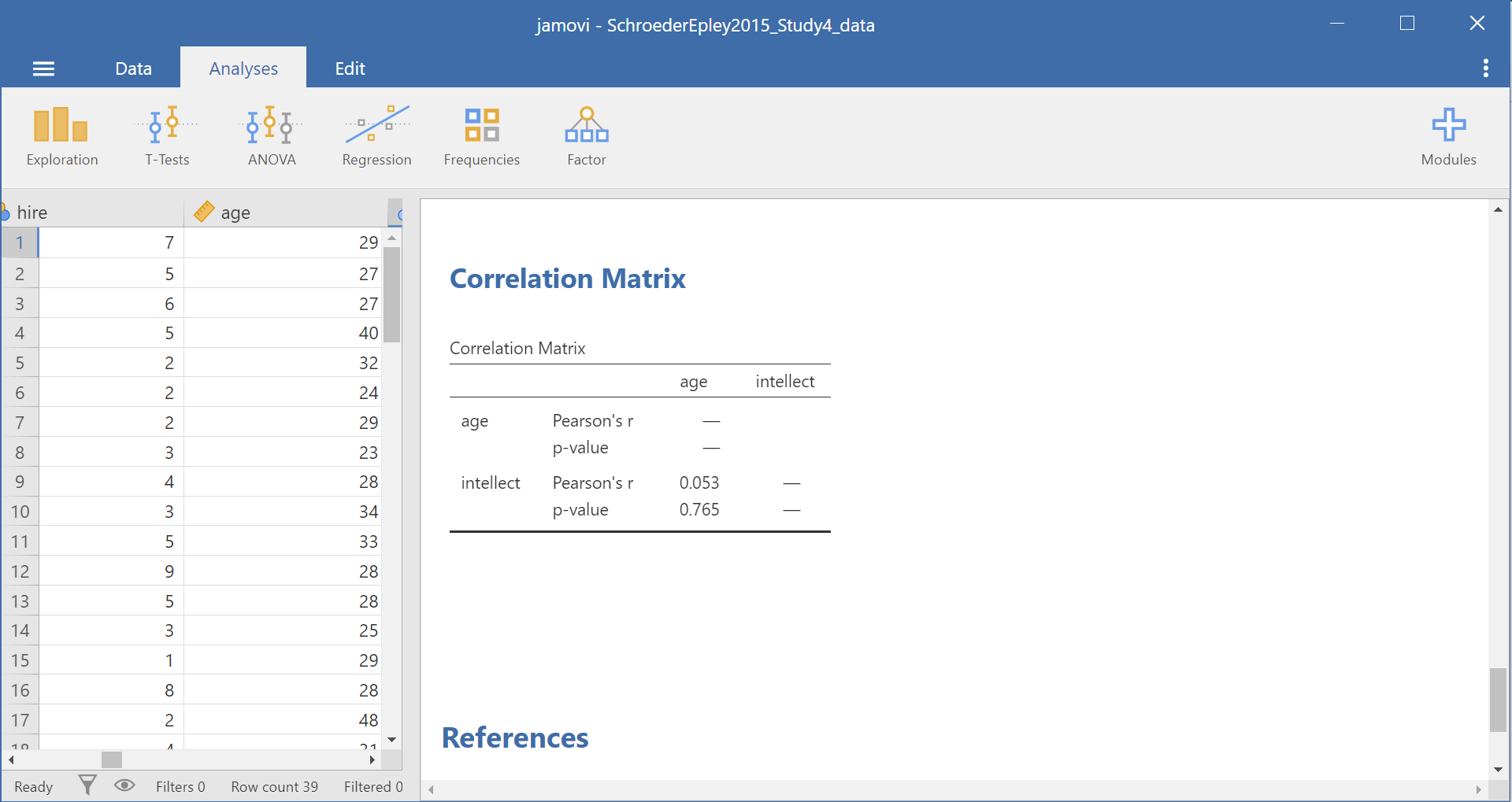Screen dimensions: 1512x802
Task: Select the hire column header
Action: click(94, 213)
